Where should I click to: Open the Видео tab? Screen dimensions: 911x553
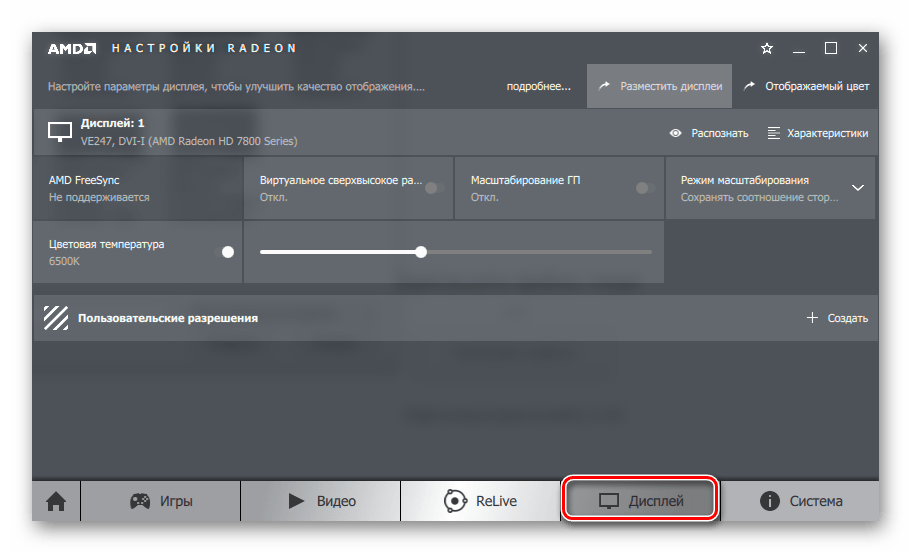click(321, 501)
